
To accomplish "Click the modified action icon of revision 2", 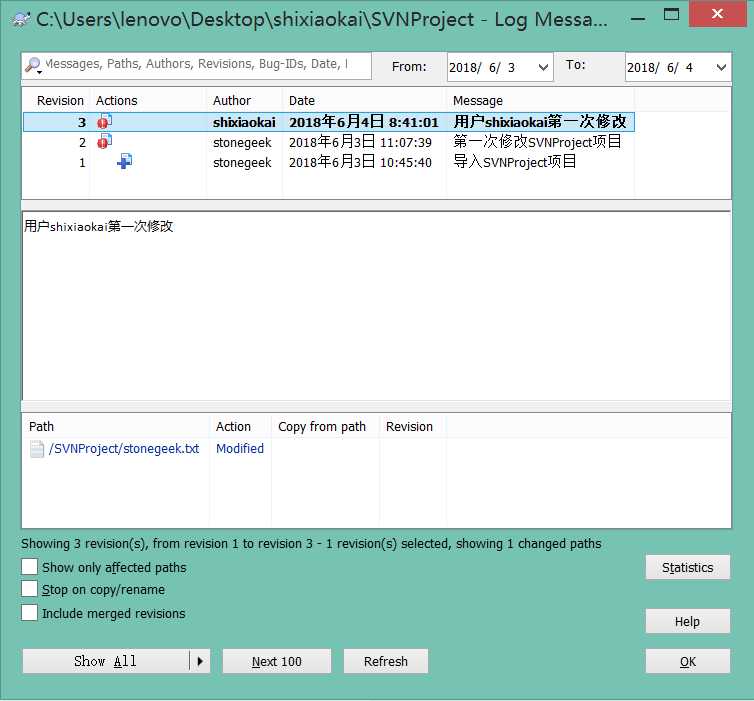I will (104, 141).
